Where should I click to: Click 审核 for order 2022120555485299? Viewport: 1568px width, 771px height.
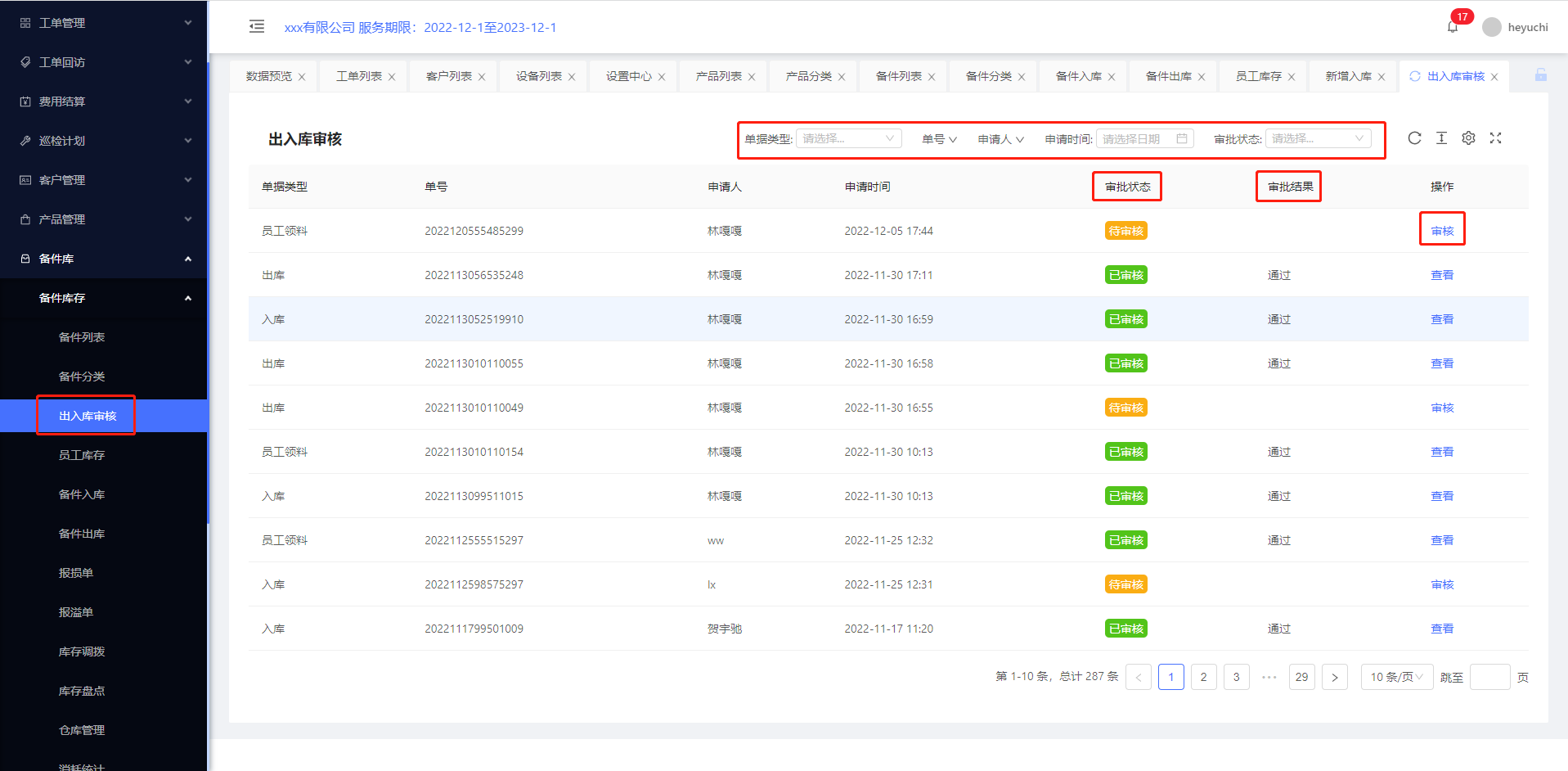coord(1442,231)
